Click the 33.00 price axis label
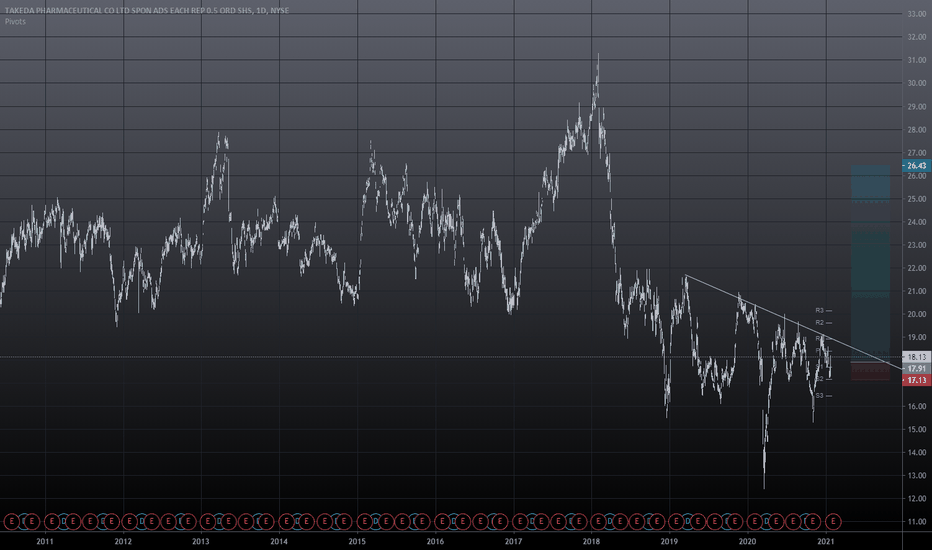 coord(917,14)
